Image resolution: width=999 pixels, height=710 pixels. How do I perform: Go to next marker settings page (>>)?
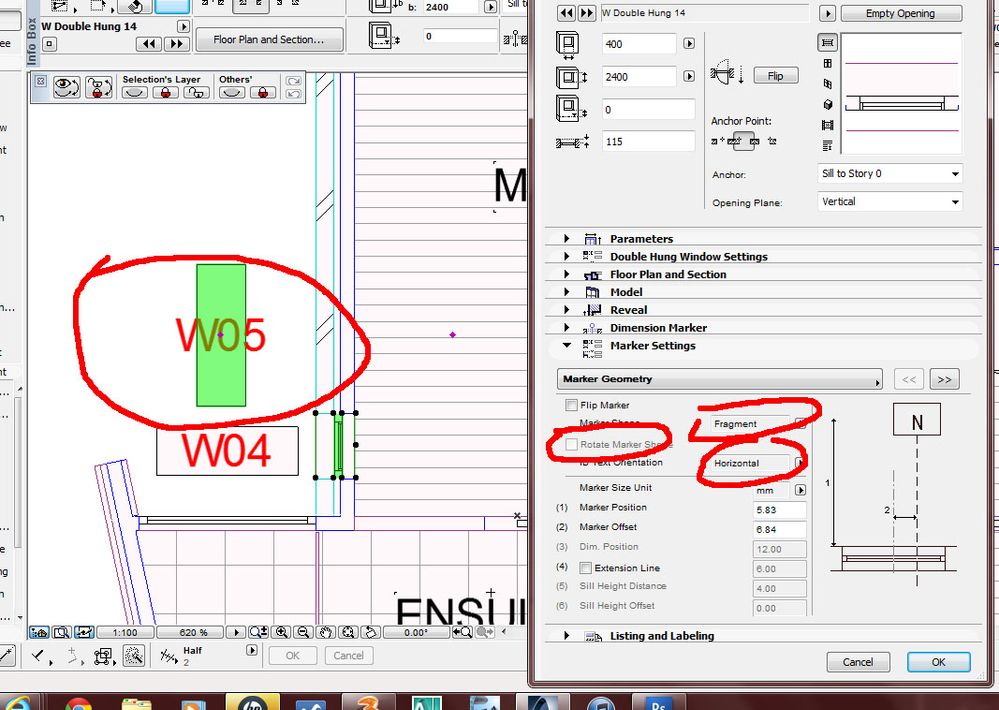[x=944, y=379]
